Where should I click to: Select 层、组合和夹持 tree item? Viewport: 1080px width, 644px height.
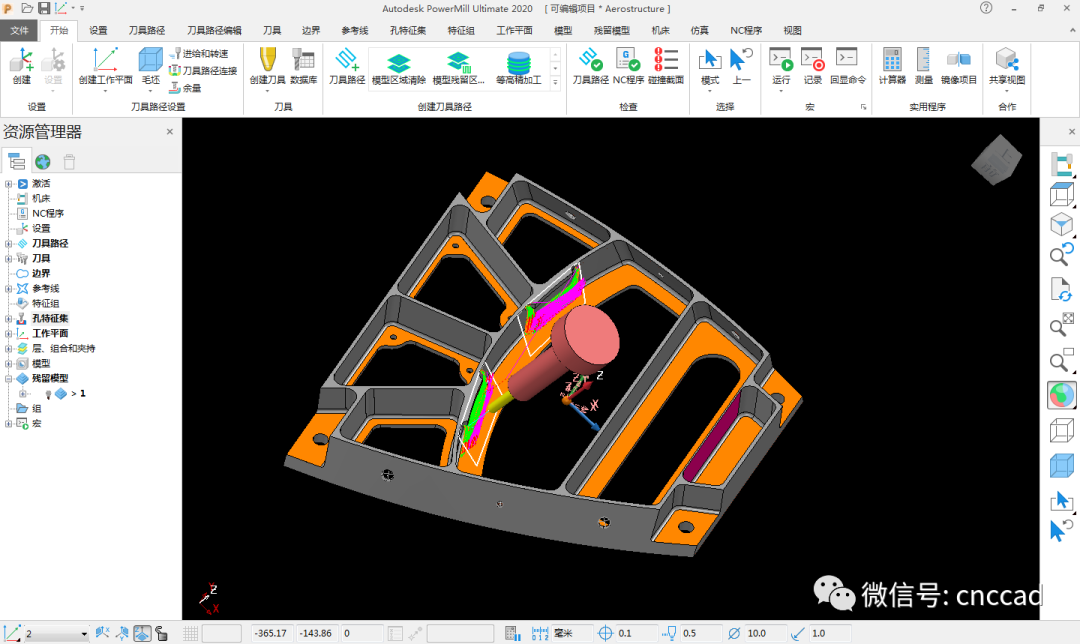[63, 349]
